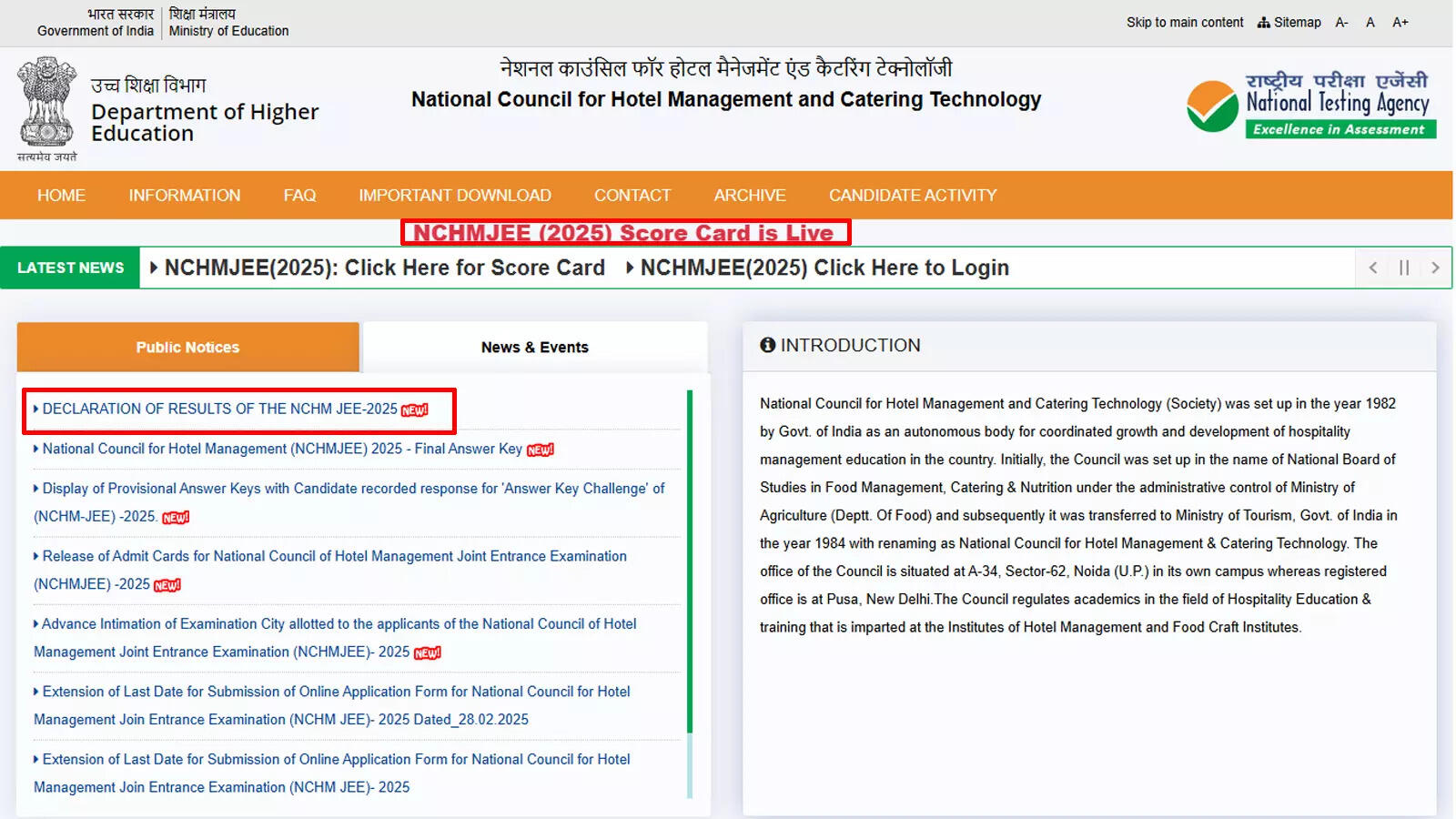Open NCHMJEE(2025) Click Here for Score Card
The height and width of the screenshot is (819, 1456).
[x=384, y=268]
